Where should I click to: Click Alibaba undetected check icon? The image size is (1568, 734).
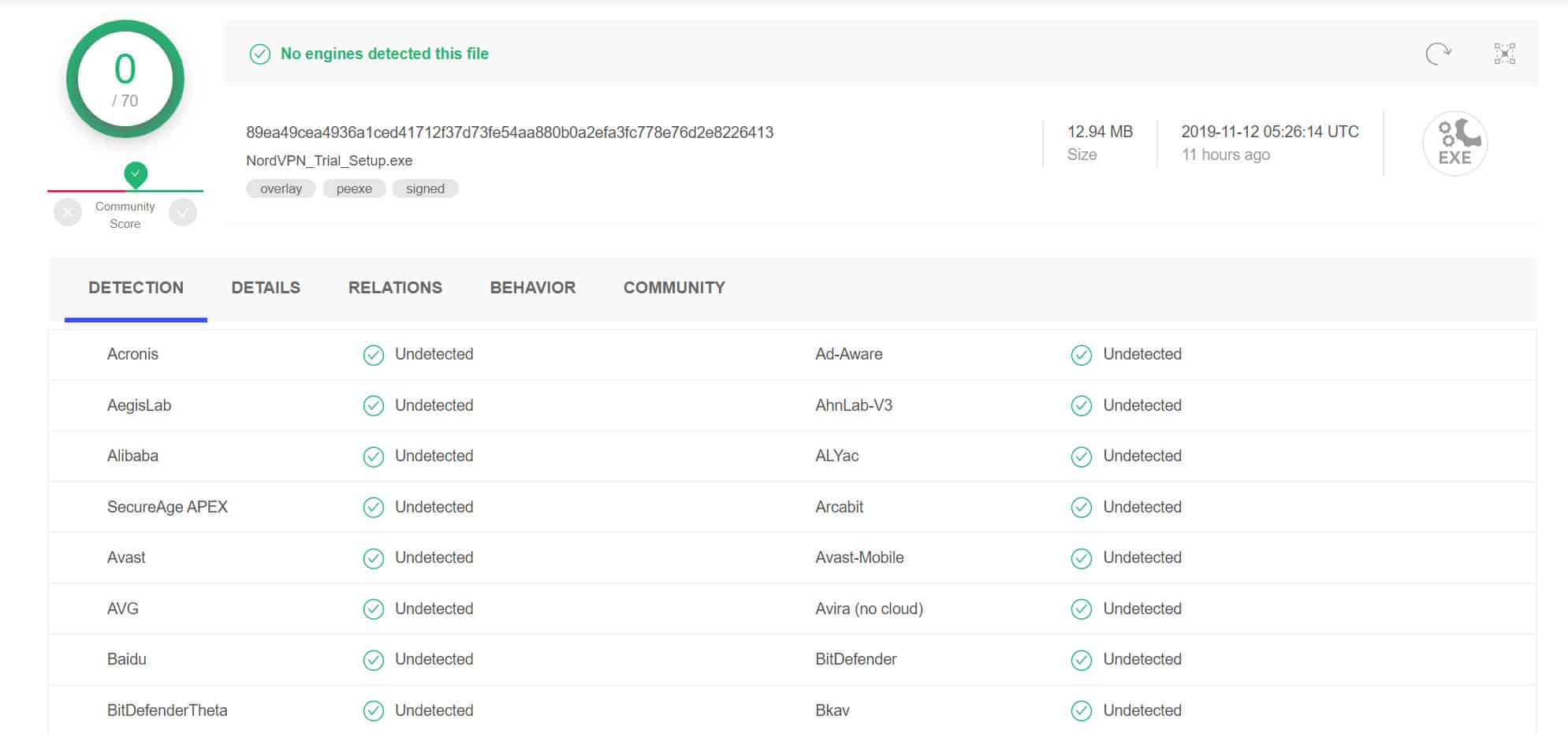373,456
